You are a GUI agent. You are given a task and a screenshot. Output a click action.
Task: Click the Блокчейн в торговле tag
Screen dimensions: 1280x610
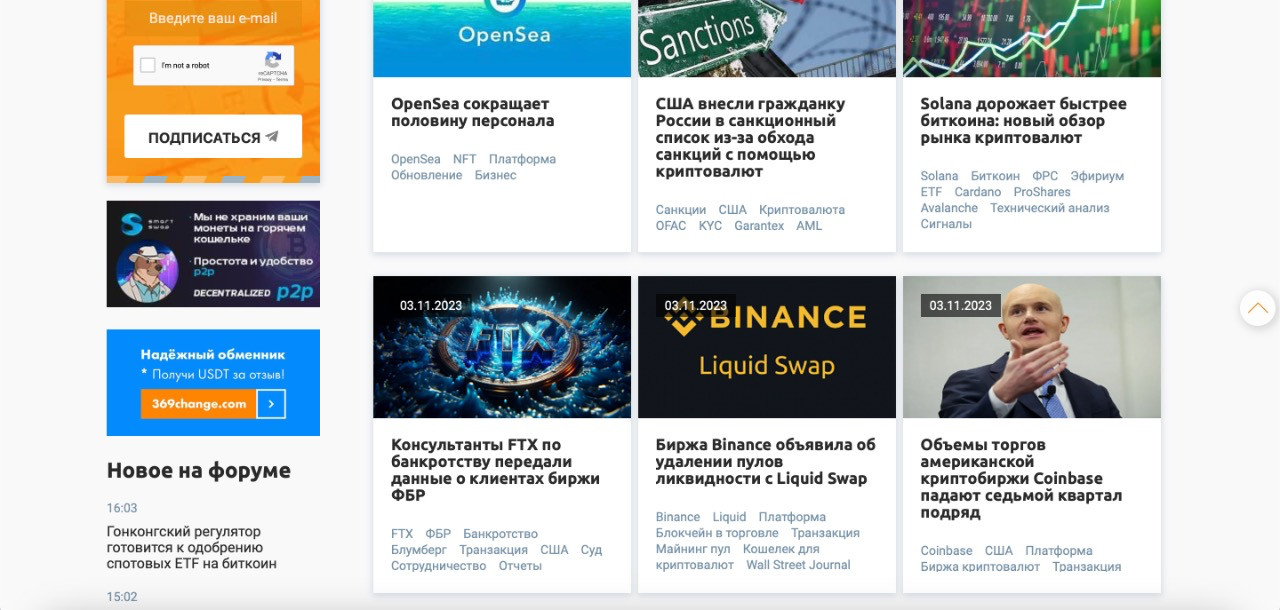click(x=717, y=533)
